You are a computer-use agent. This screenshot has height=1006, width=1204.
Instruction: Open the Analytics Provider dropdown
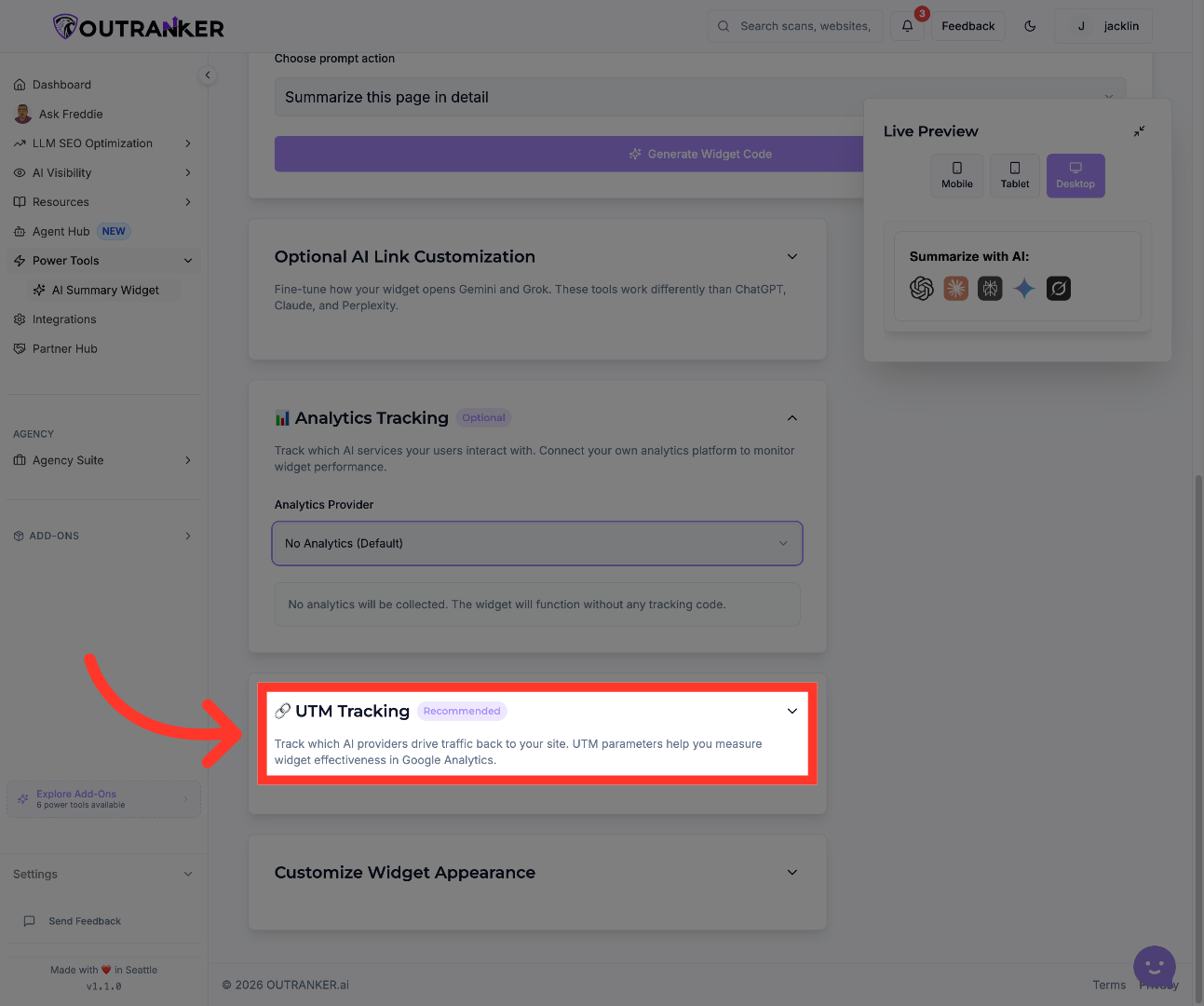pyautogui.click(x=537, y=543)
